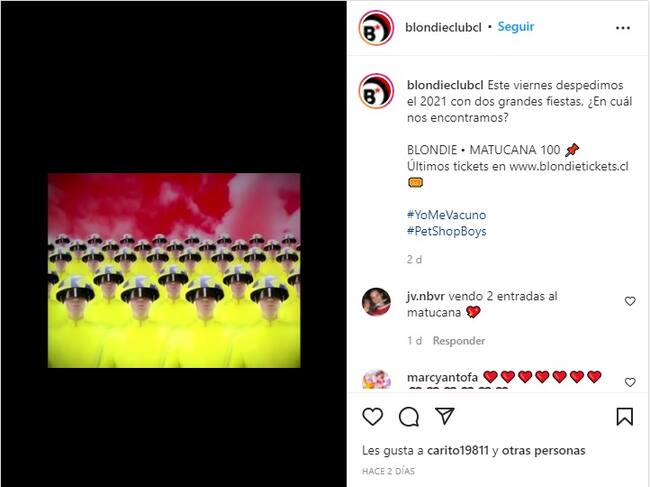
Task: Share post via paper plane icon
Action: (x=445, y=416)
